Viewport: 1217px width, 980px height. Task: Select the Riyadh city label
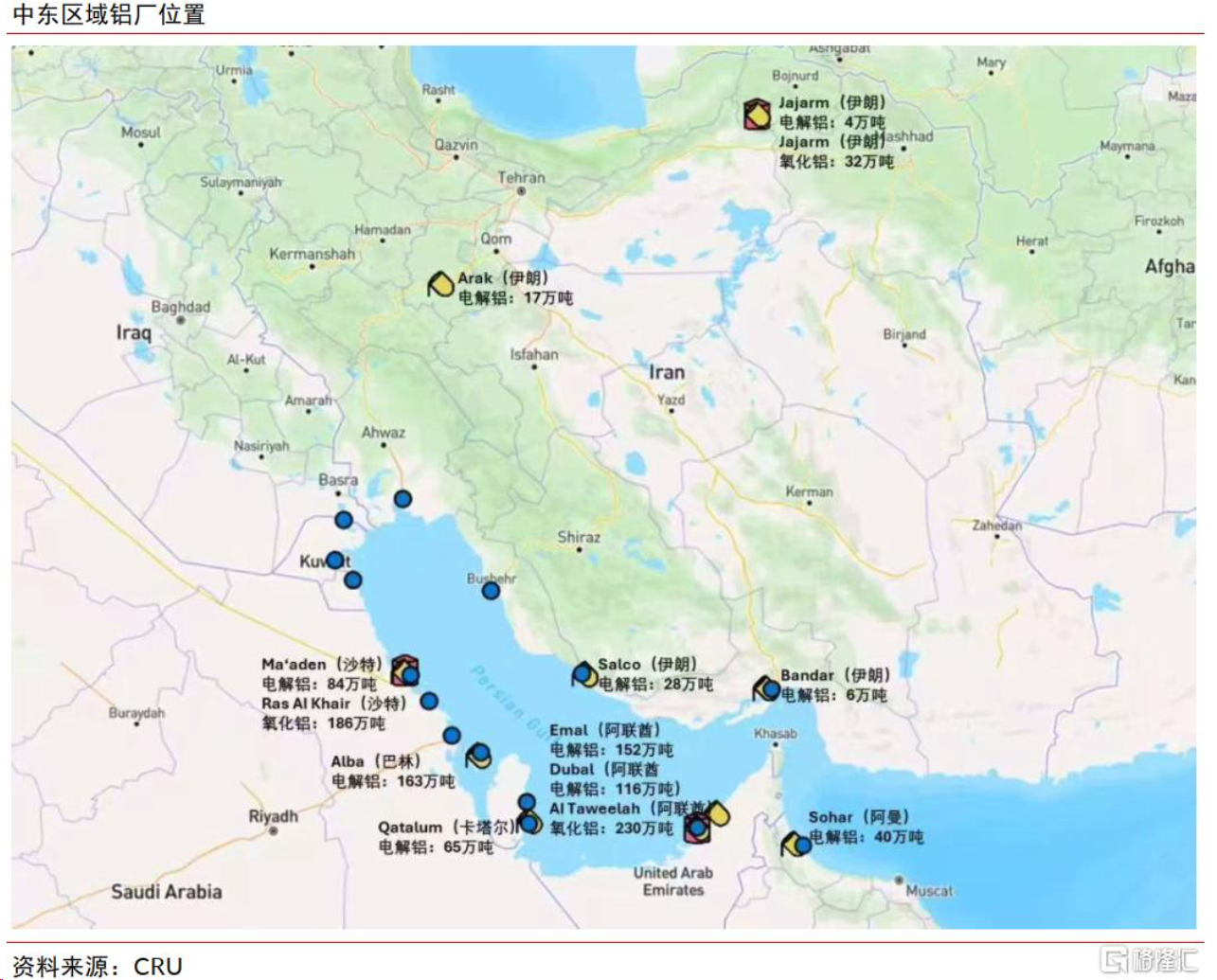coord(273,816)
